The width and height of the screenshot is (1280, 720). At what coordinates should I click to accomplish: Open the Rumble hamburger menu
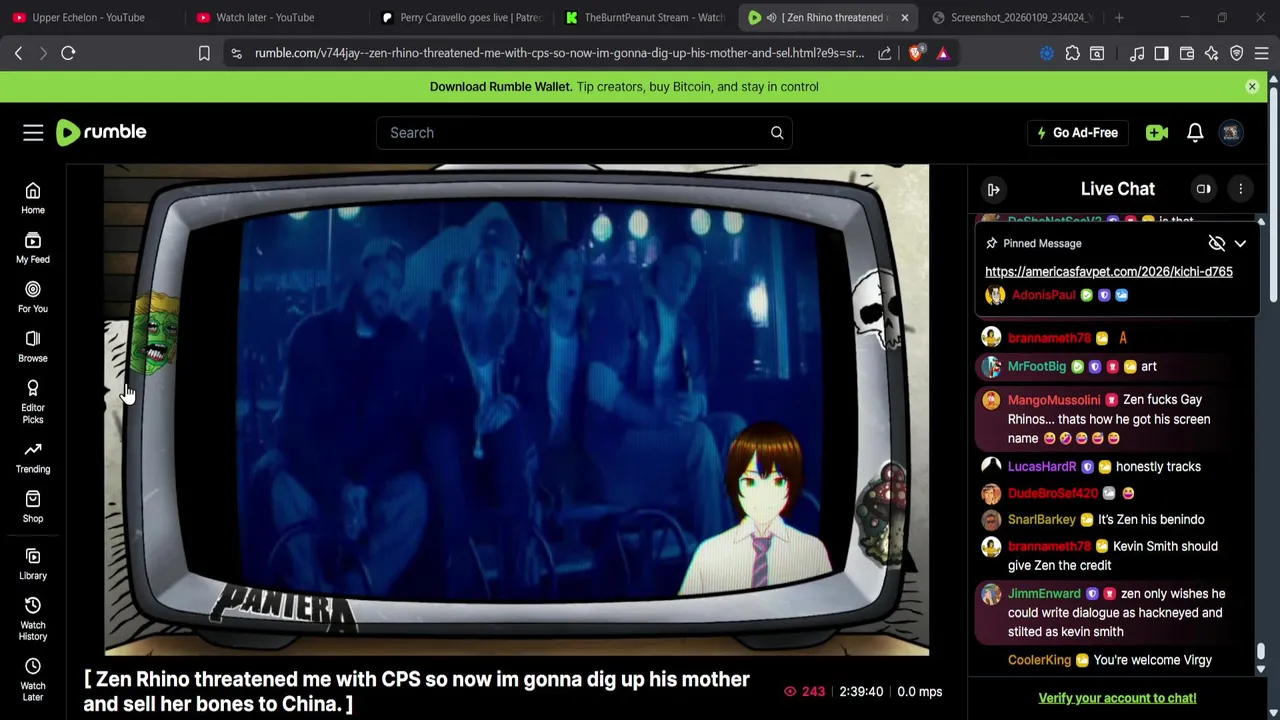33,132
